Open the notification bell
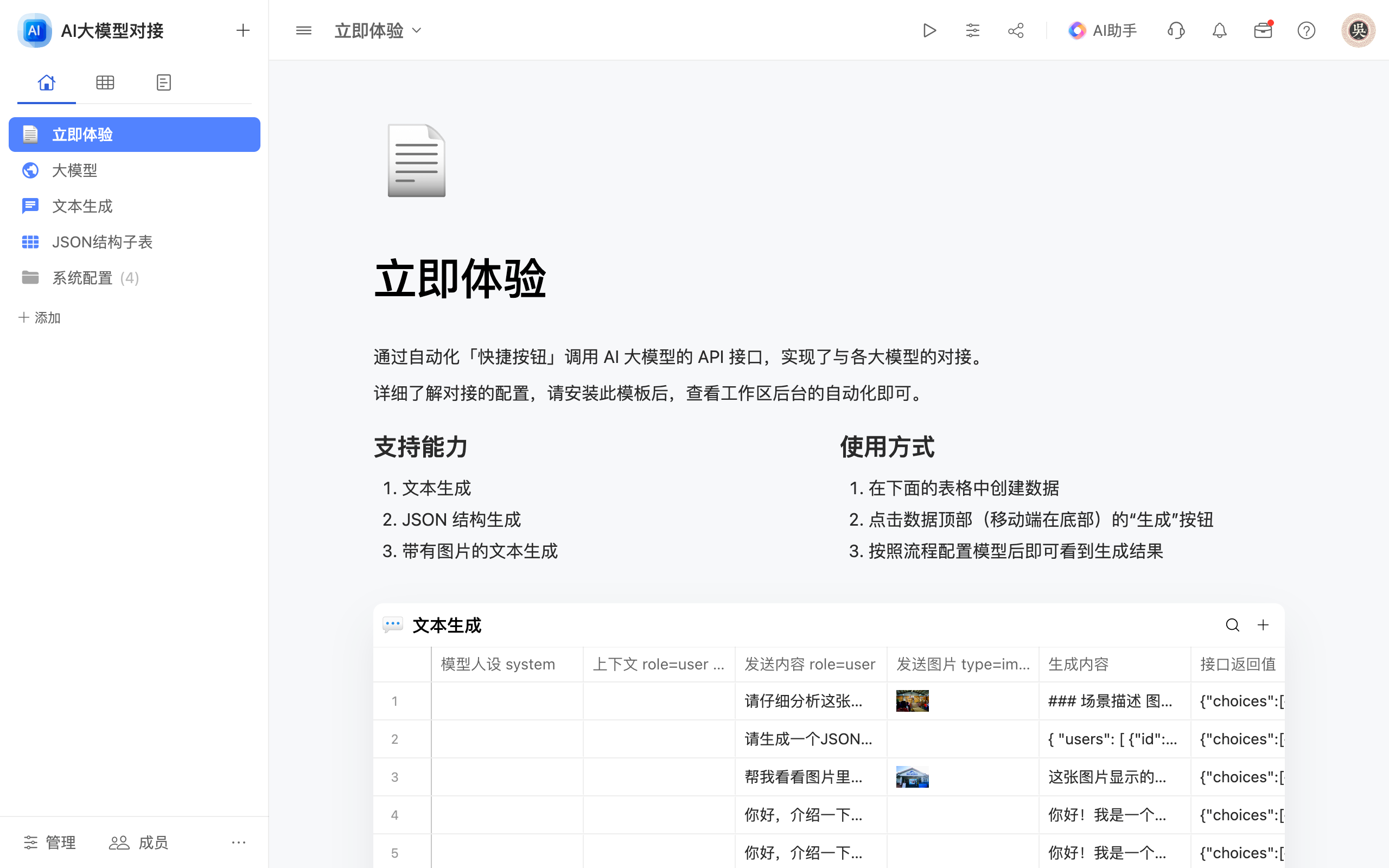 [1219, 30]
